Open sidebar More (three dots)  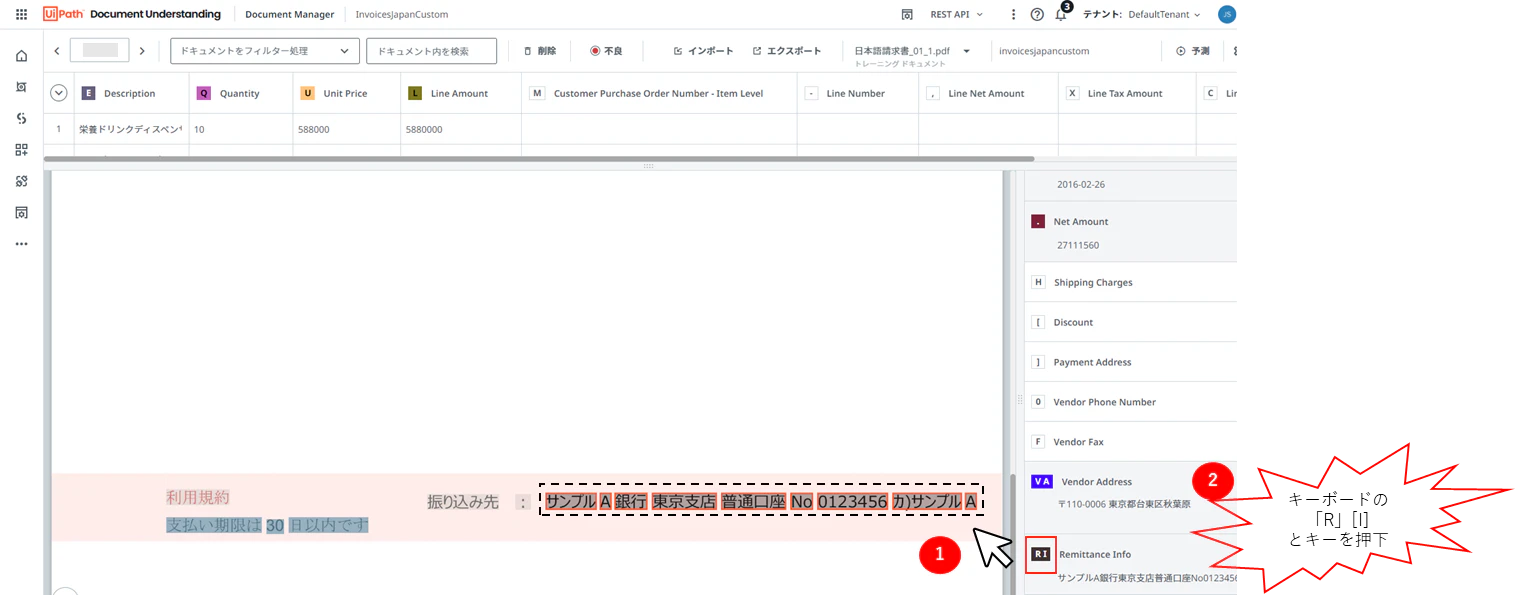(x=21, y=243)
